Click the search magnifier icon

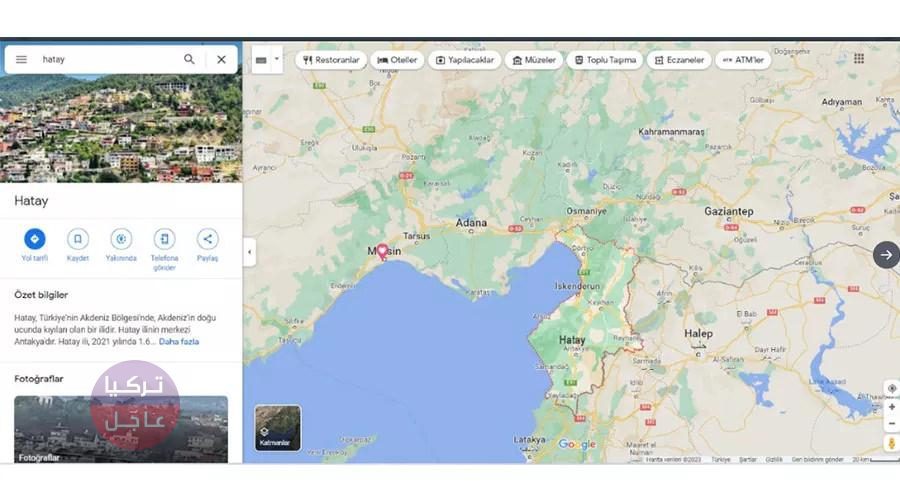[189, 59]
